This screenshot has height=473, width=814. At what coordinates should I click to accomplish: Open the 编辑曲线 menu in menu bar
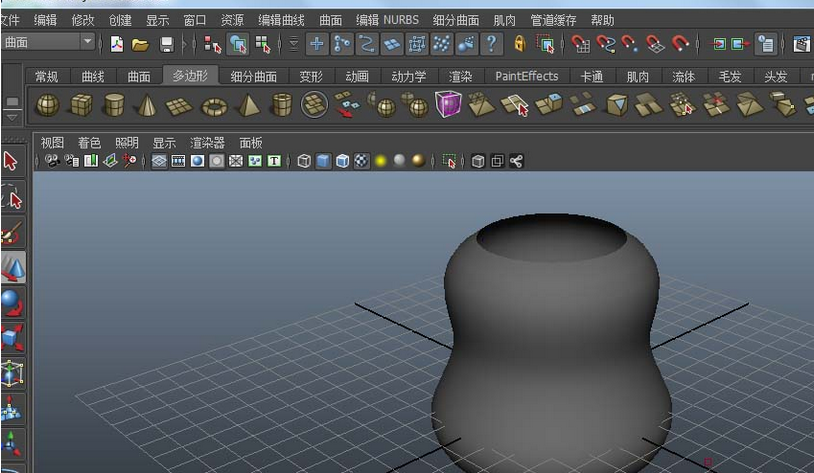282,19
